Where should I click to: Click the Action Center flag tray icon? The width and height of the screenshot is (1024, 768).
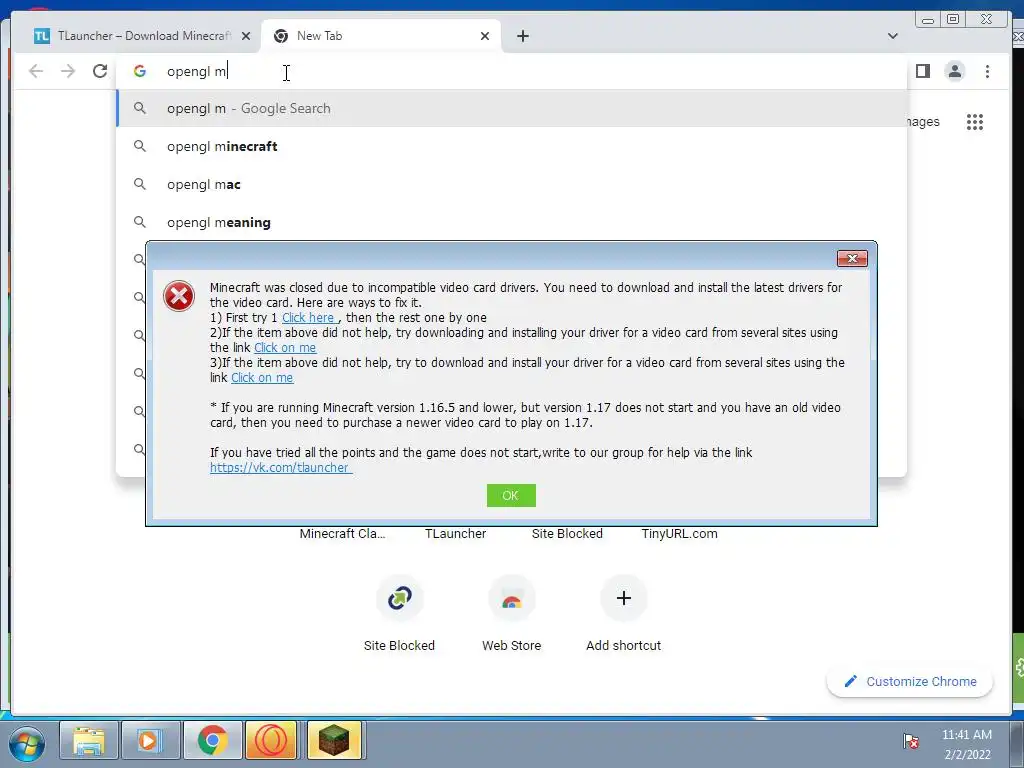click(x=911, y=741)
